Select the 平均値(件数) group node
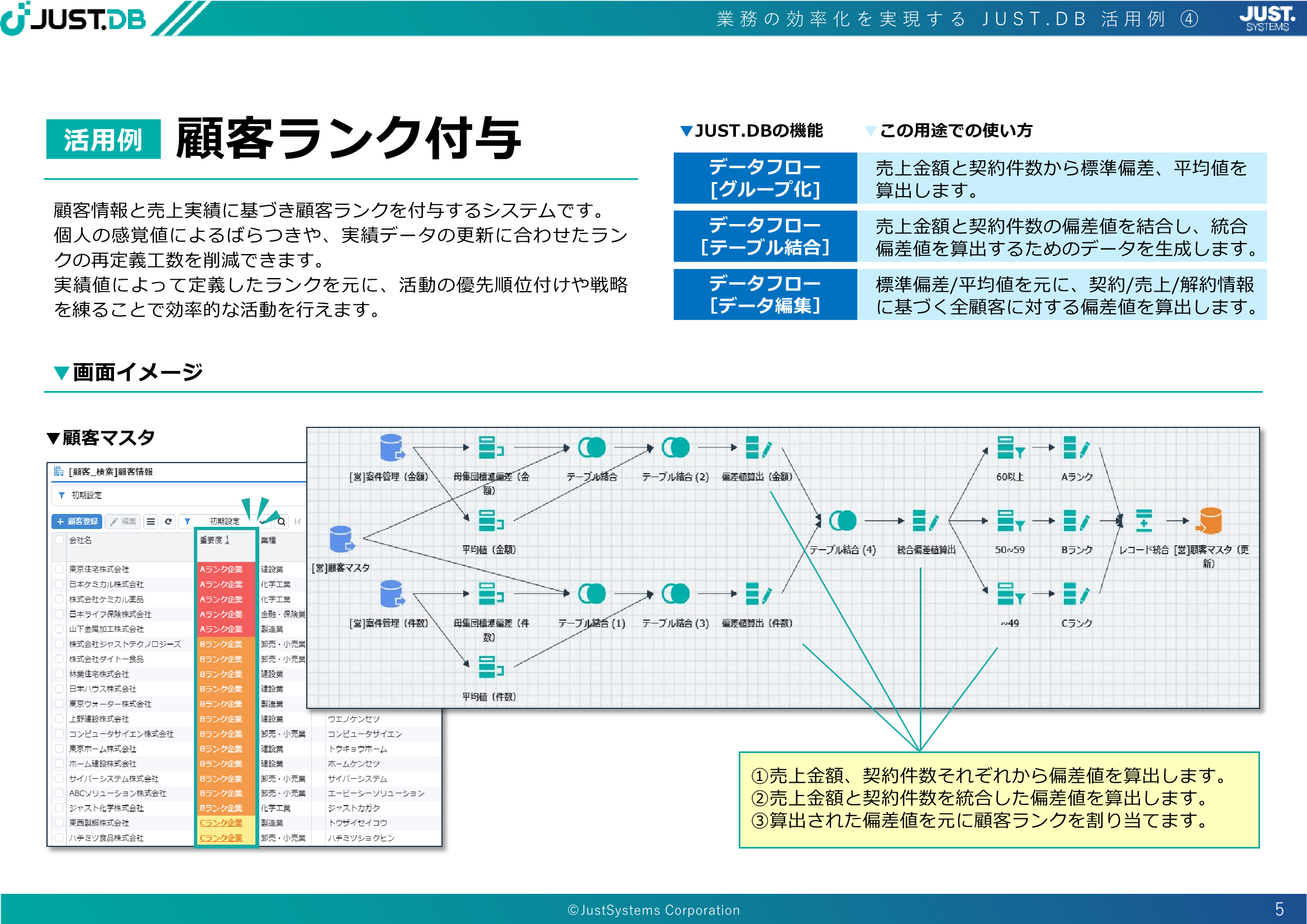Viewport: 1307px width, 924px height. coord(490,667)
